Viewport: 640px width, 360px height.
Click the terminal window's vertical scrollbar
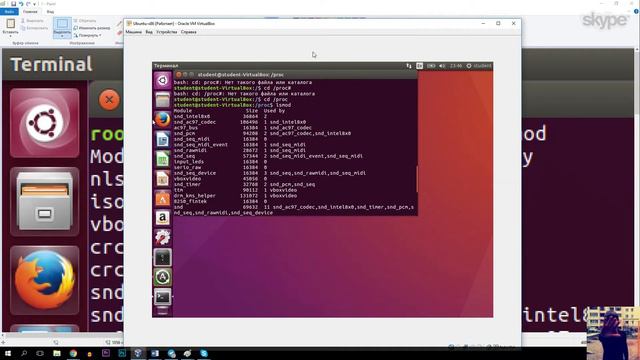pyautogui.click(x=416, y=179)
